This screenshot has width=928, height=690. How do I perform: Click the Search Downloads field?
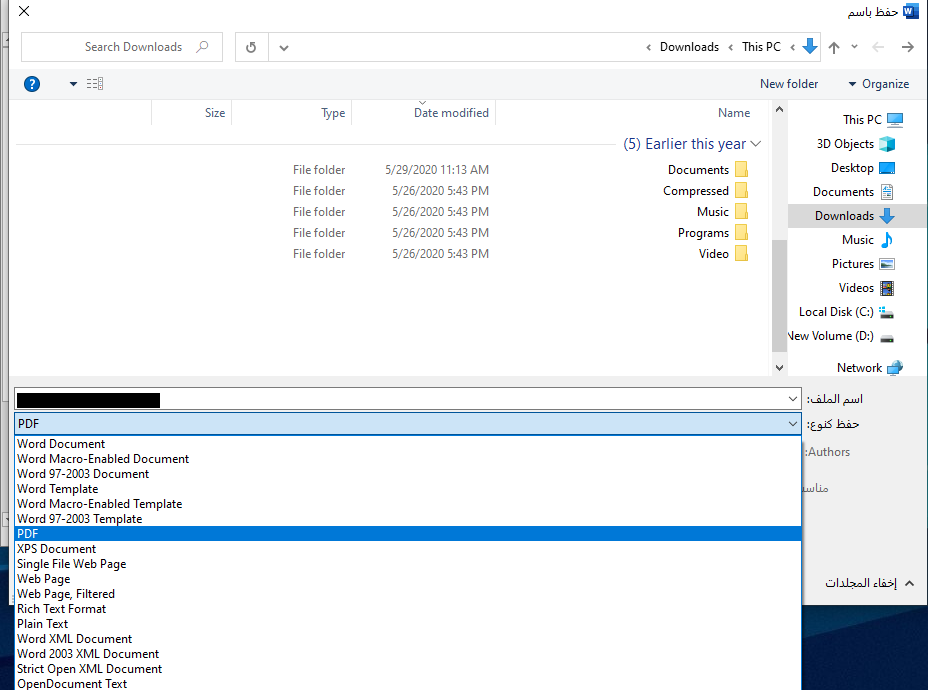(122, 47)
